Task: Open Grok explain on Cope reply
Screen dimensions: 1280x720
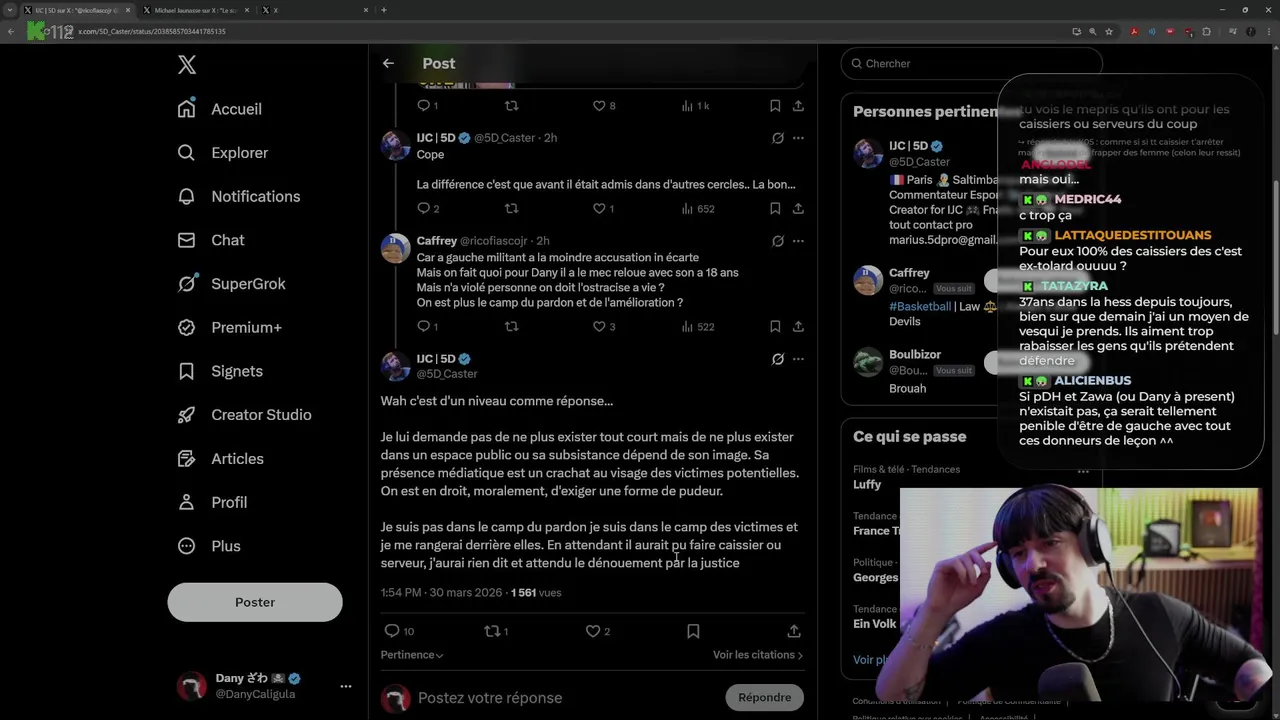Action: click(778, 138)
